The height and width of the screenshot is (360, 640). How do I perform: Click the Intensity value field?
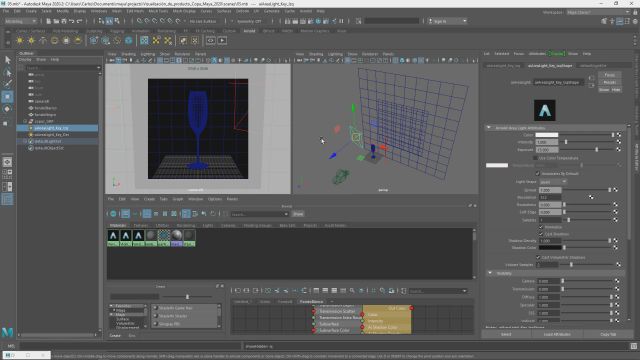click(547, 142)
